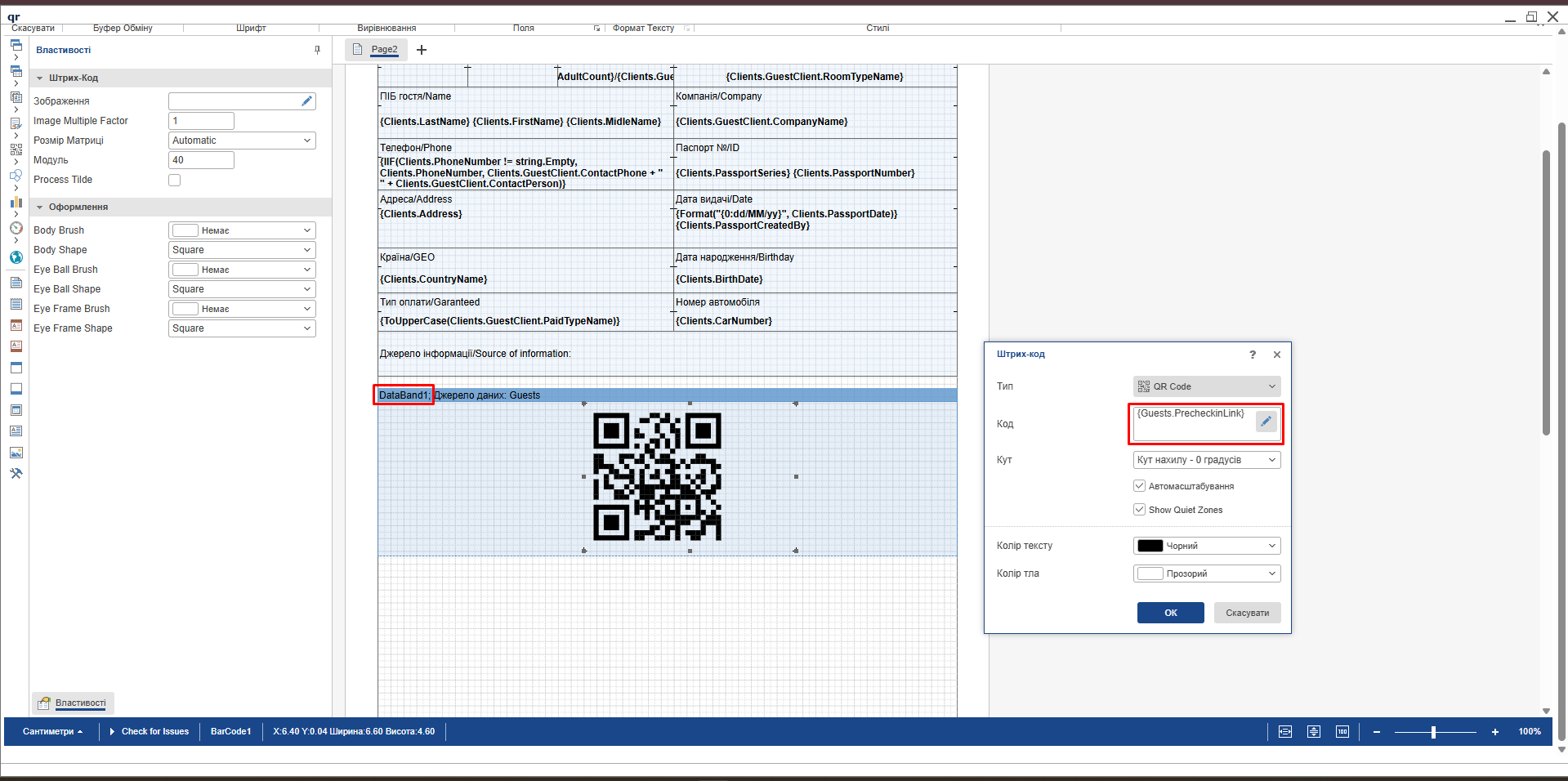
Task: Enable the Process Tilde checkbox
Action: (174, 180)
